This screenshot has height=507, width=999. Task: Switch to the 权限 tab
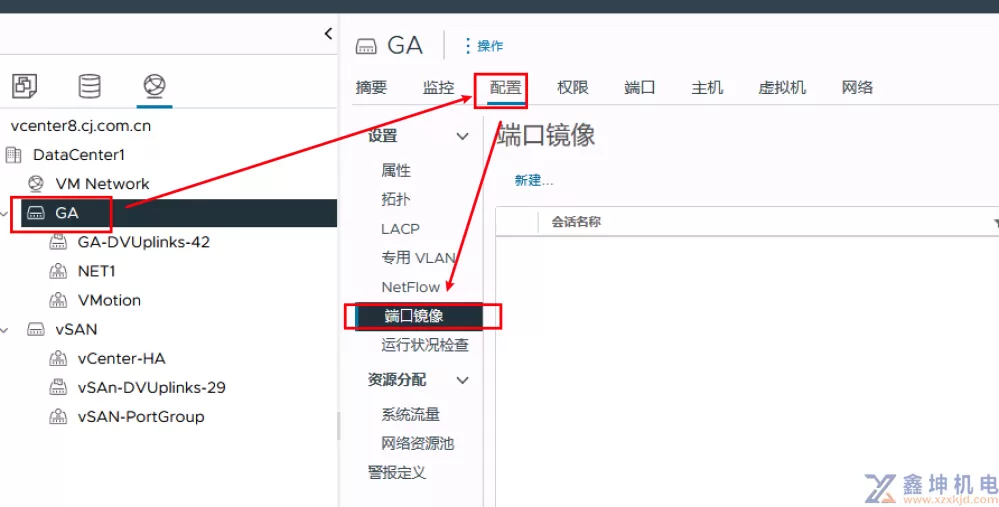(573, 87)
